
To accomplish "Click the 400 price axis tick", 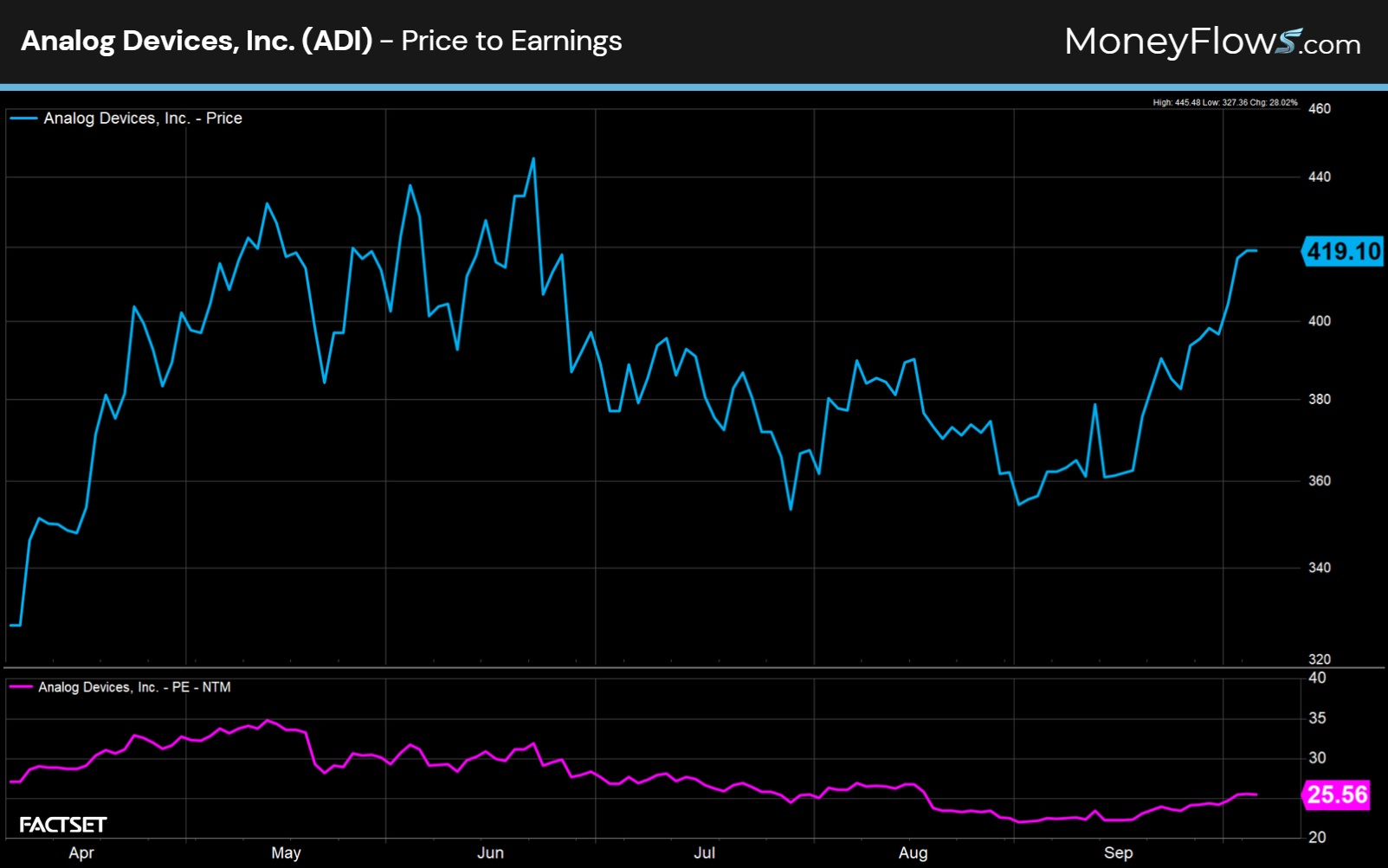I will [1320, 321].
